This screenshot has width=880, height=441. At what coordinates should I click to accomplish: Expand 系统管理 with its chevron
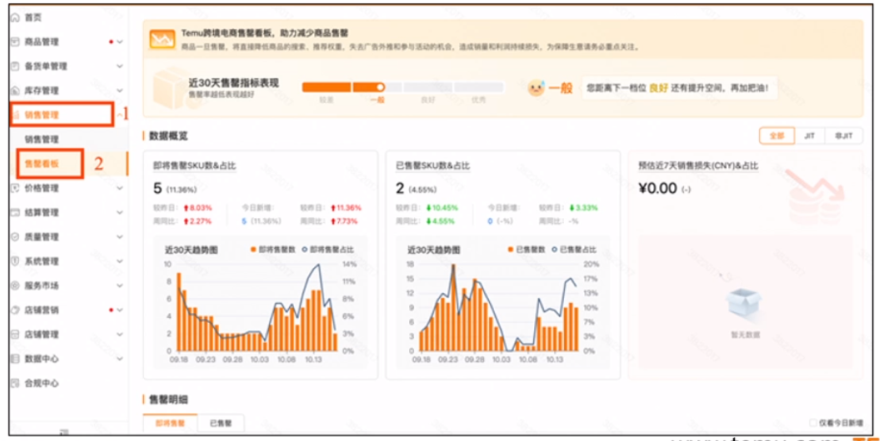tap(120, 261)
